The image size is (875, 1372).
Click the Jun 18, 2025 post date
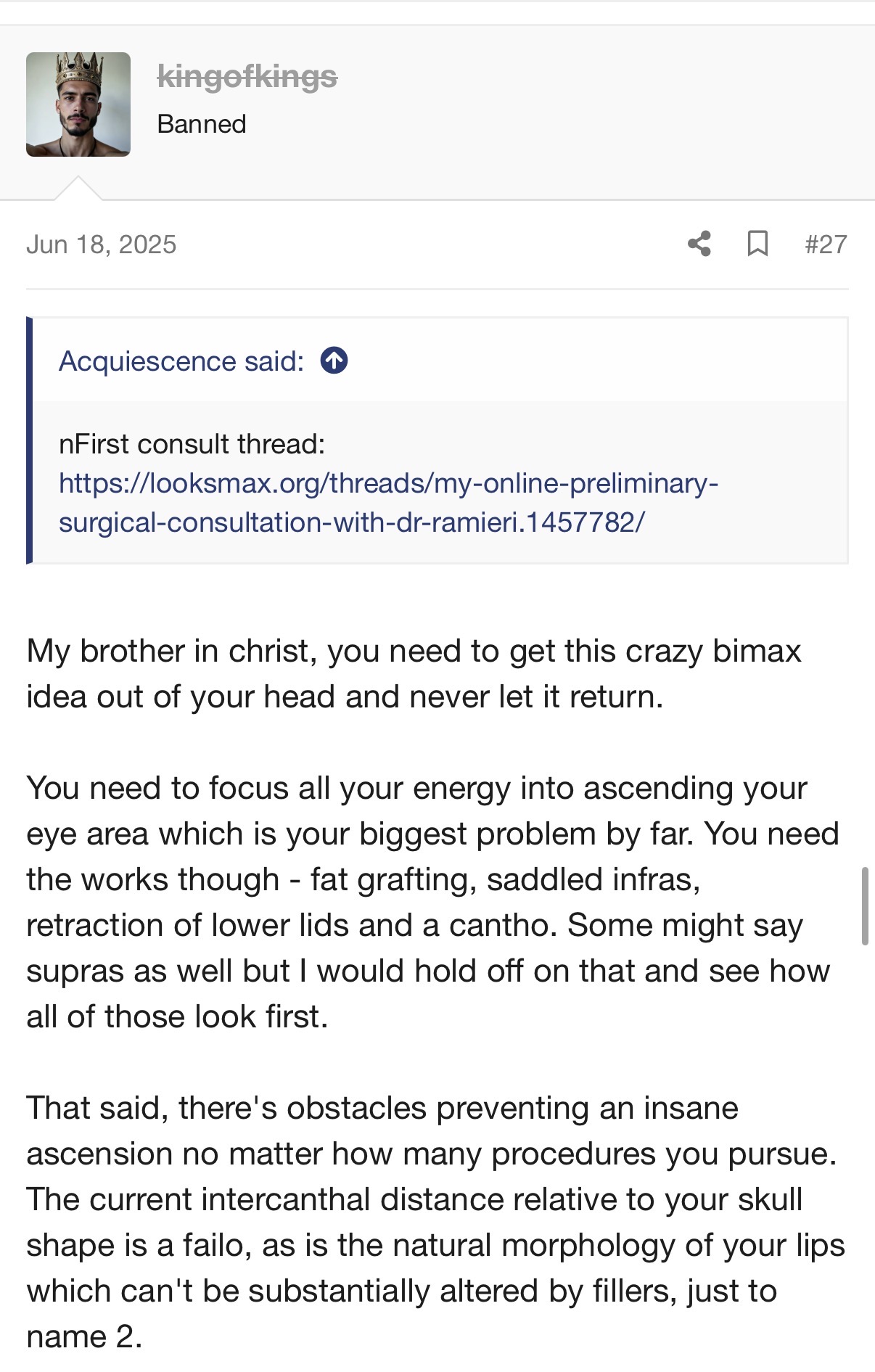[x=102, y=245]
